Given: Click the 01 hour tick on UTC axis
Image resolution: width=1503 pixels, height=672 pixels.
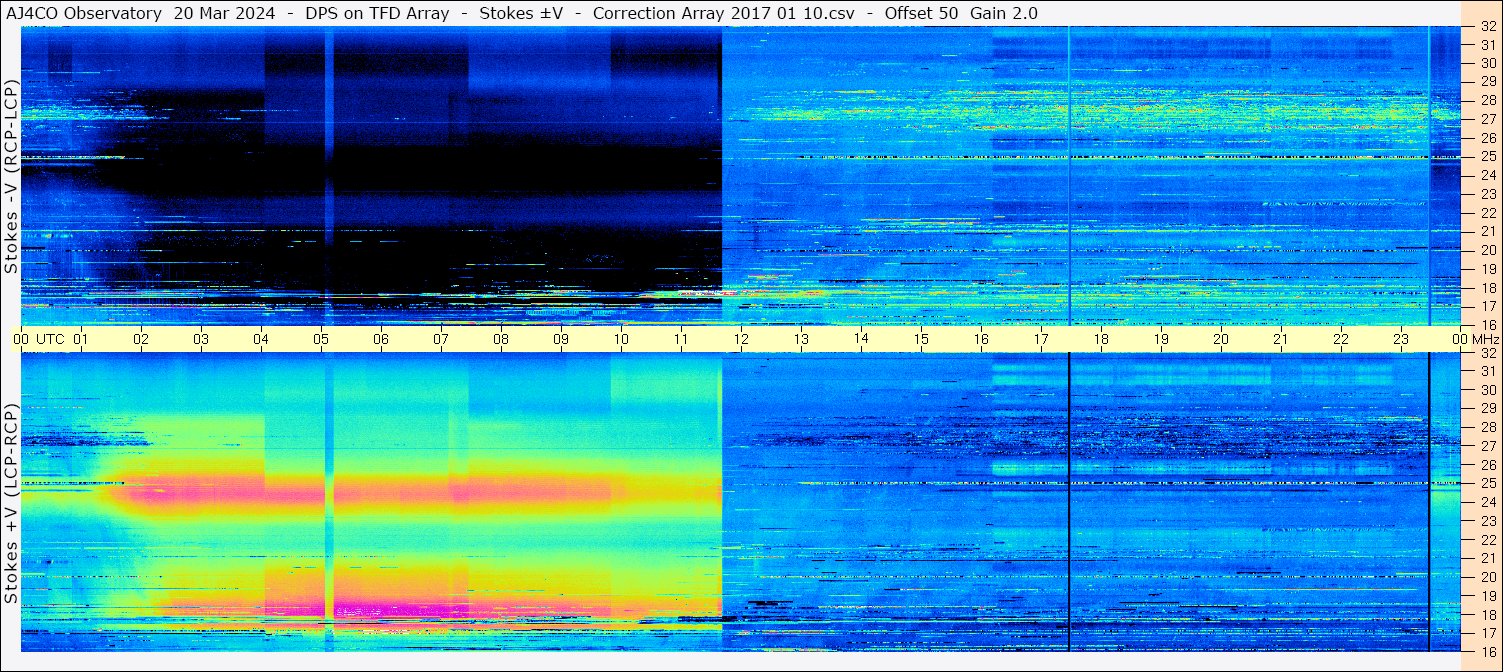Looking at the screenshot, I should point(81,339).
